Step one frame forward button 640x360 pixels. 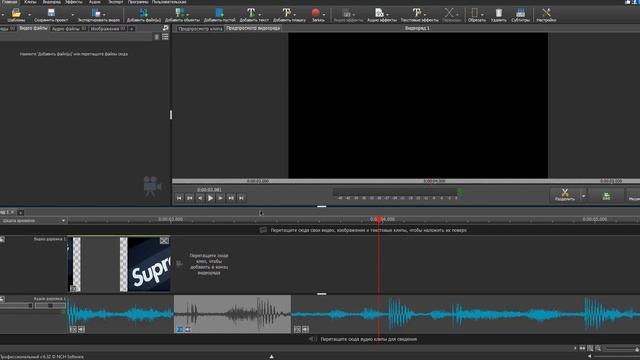pyautogui.click(x=220, y=198)
